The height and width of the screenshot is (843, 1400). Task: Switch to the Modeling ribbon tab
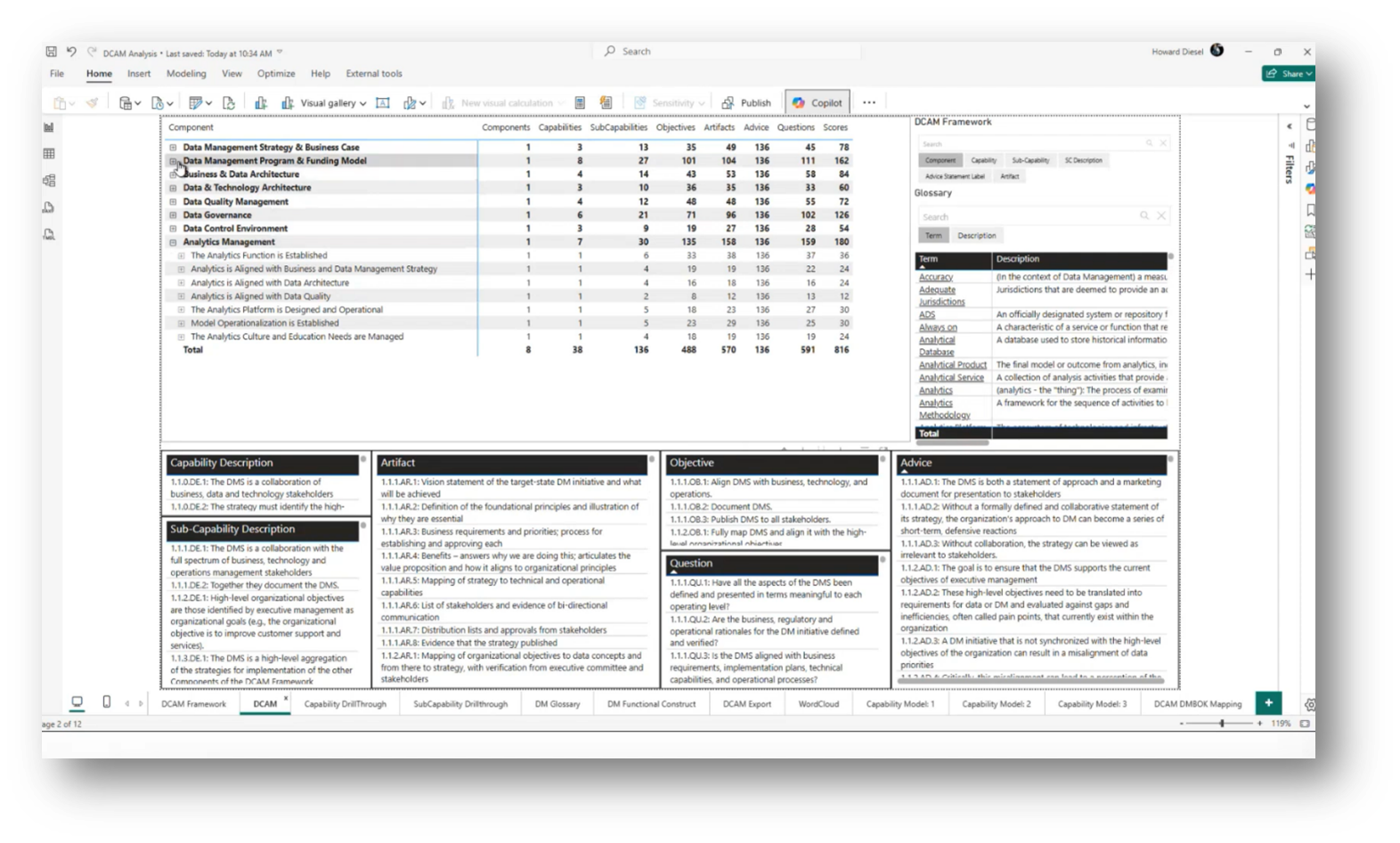point(186,74)
